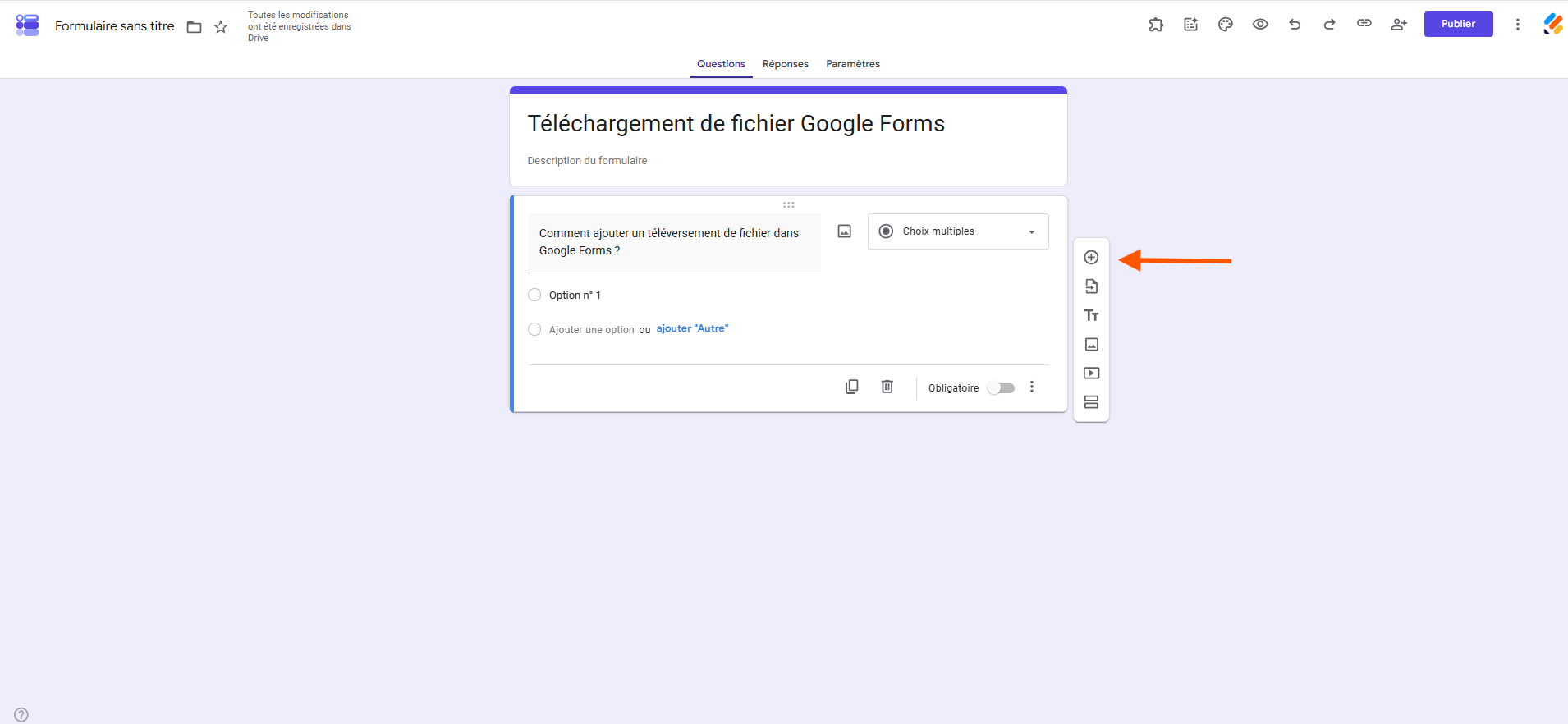Open the AI form helper icon
The image size is (1568, 724).
(x=1191, y=25)
